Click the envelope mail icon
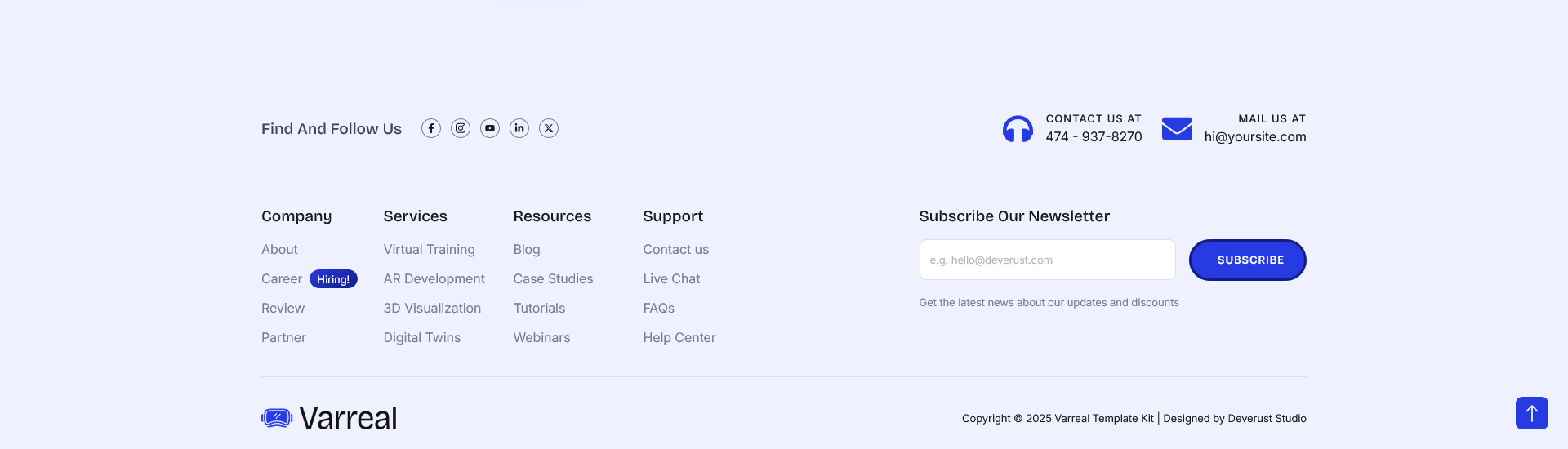This screenshot has width=1568, height=449. (1177, 129)
